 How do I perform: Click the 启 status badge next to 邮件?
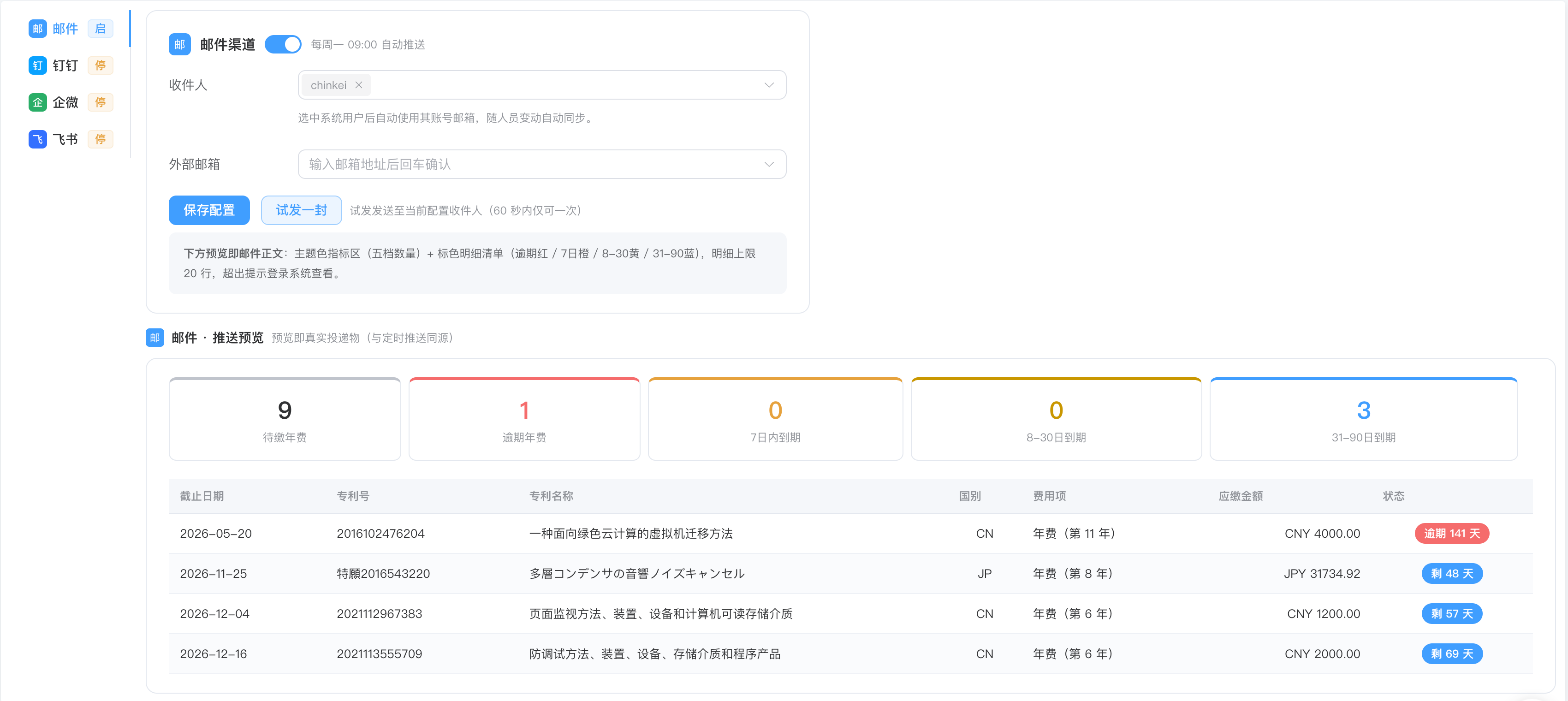101,29
